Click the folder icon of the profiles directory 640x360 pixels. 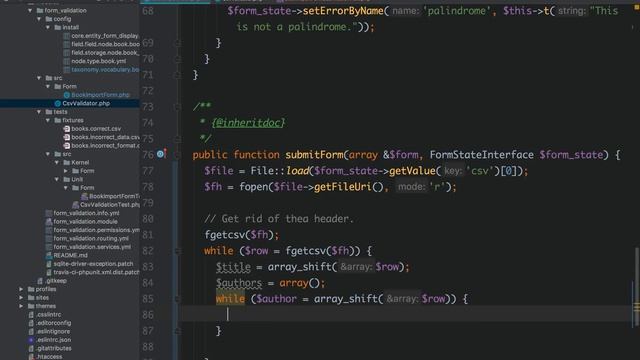31,289
